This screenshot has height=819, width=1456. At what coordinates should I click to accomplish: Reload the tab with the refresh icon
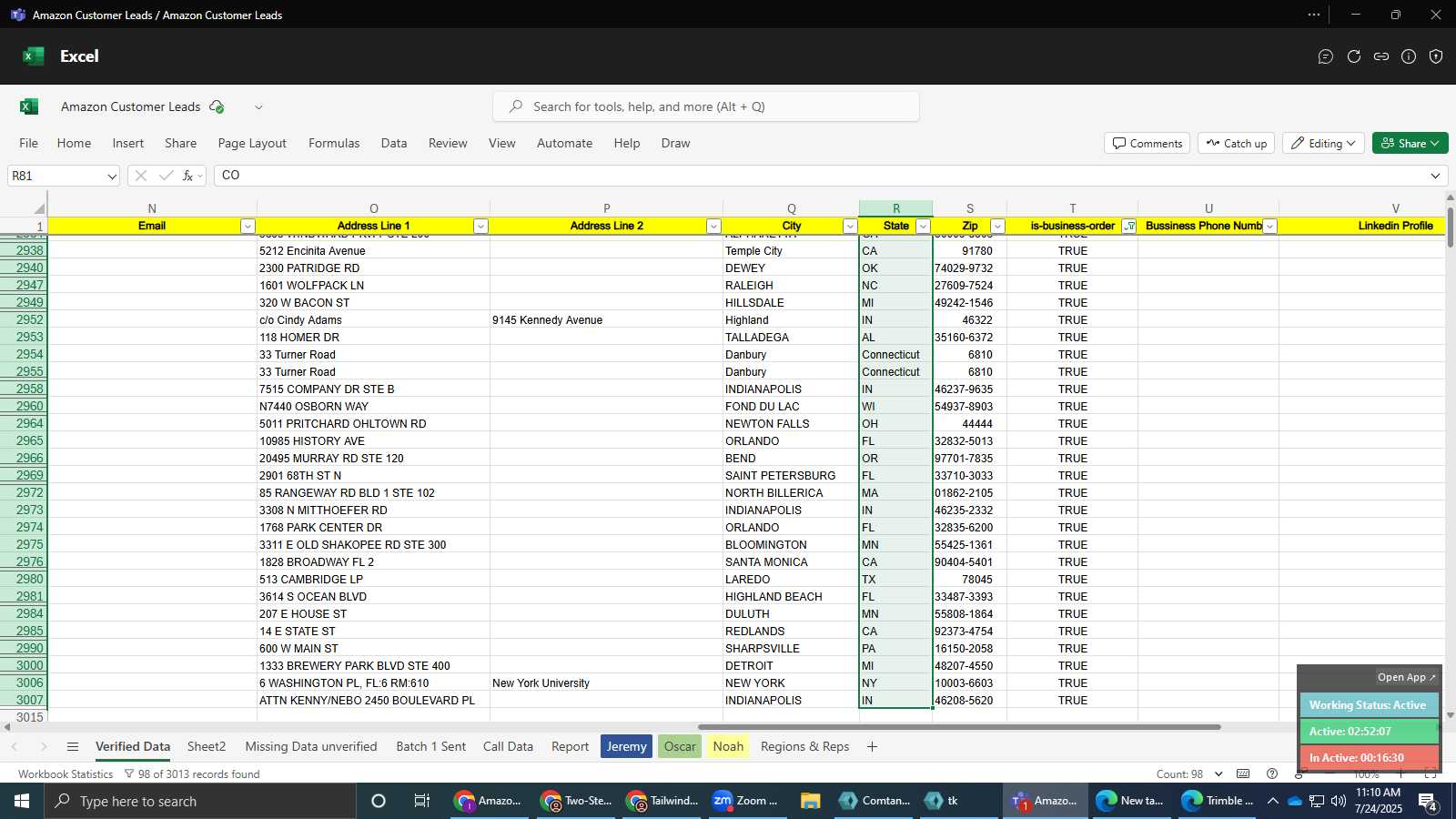(1354, 56)
